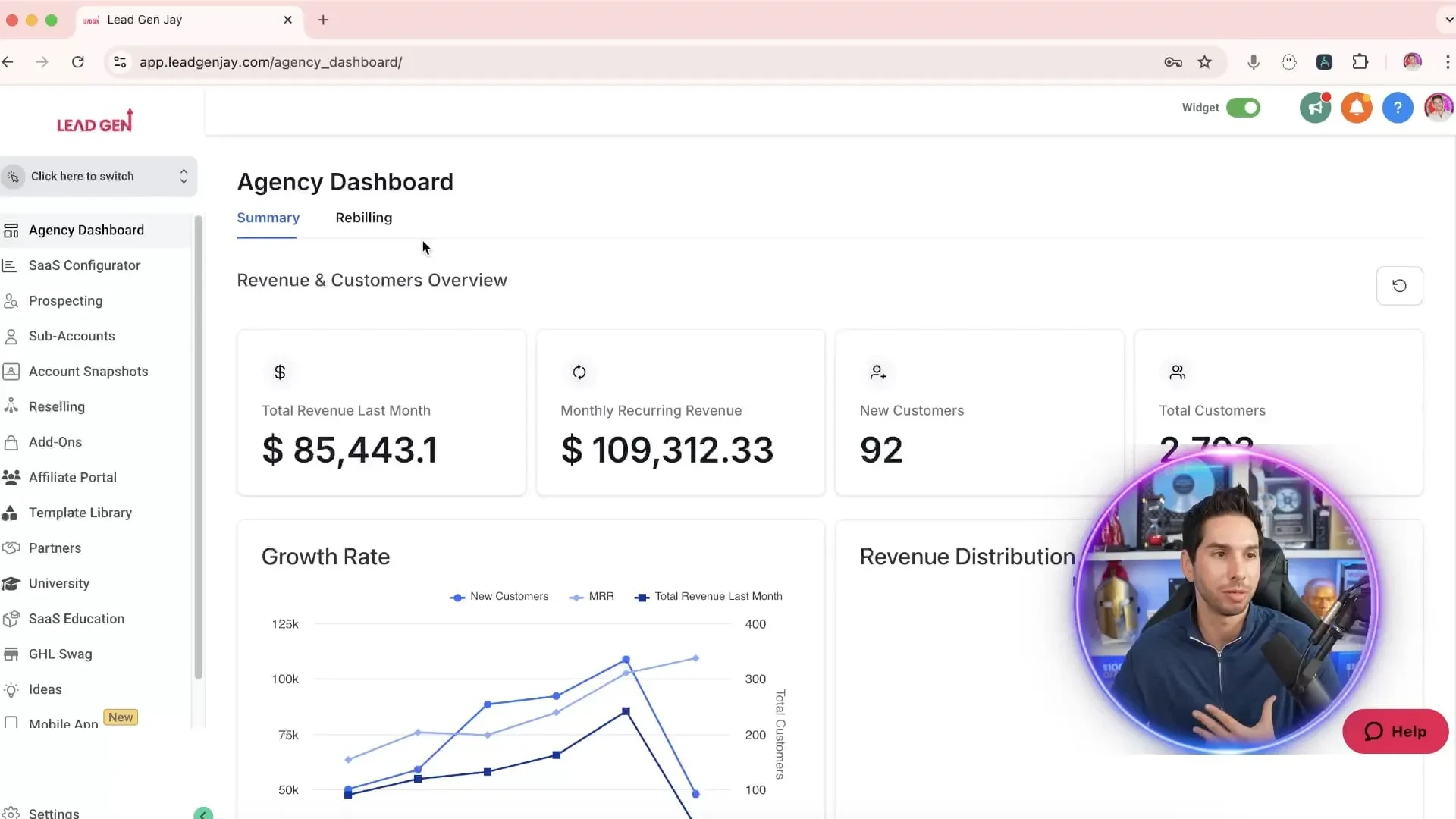This screenshot has height=819, width=1456.
Task: Open the orange notifications bell
Action: coord(1357,108)
